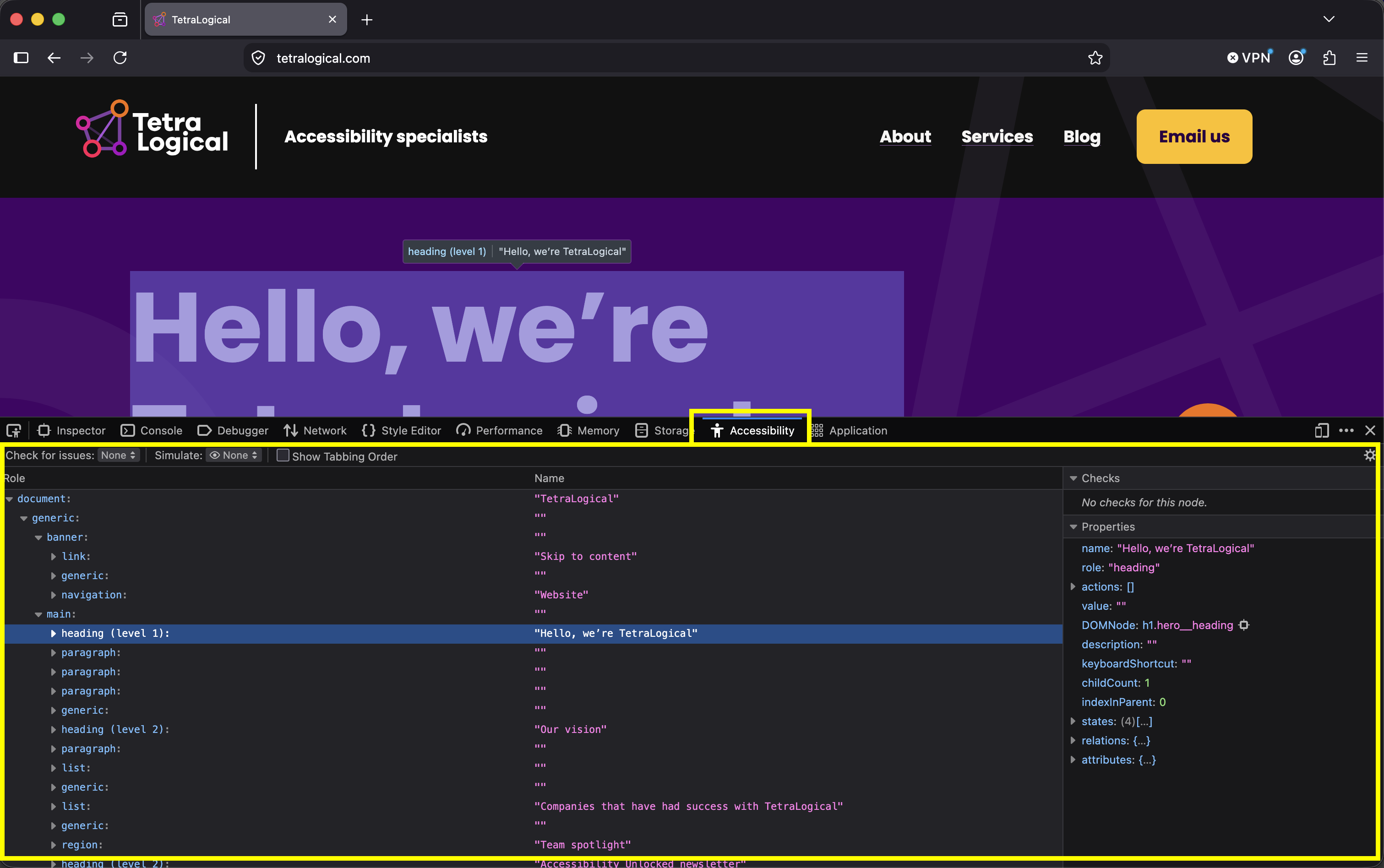Open the Performance tab
Screen dimensions: 1384x868
tap(499, 430)
